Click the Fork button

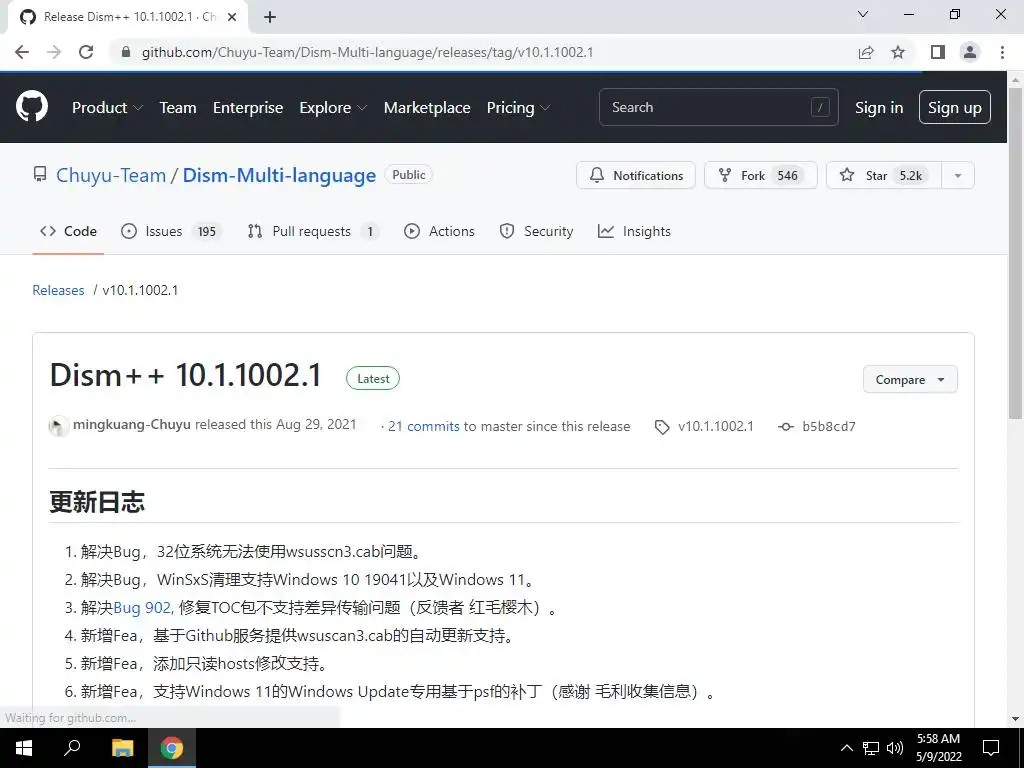point(761,175)
